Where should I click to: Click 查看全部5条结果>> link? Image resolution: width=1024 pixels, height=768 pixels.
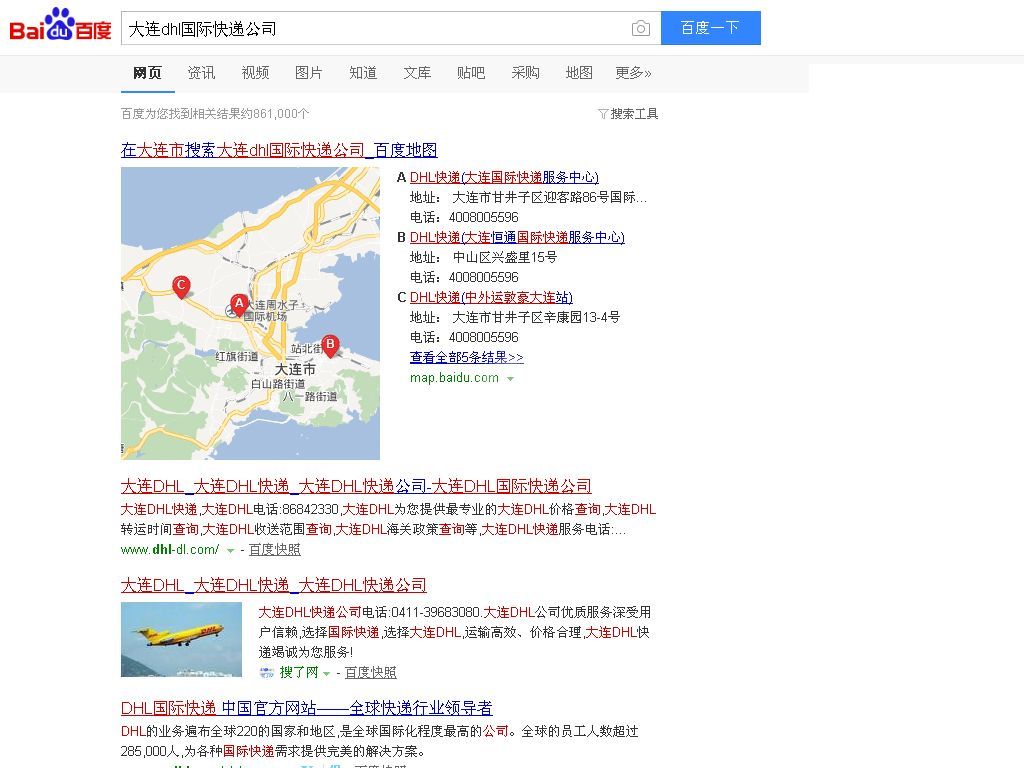click(x=467, y=357)
